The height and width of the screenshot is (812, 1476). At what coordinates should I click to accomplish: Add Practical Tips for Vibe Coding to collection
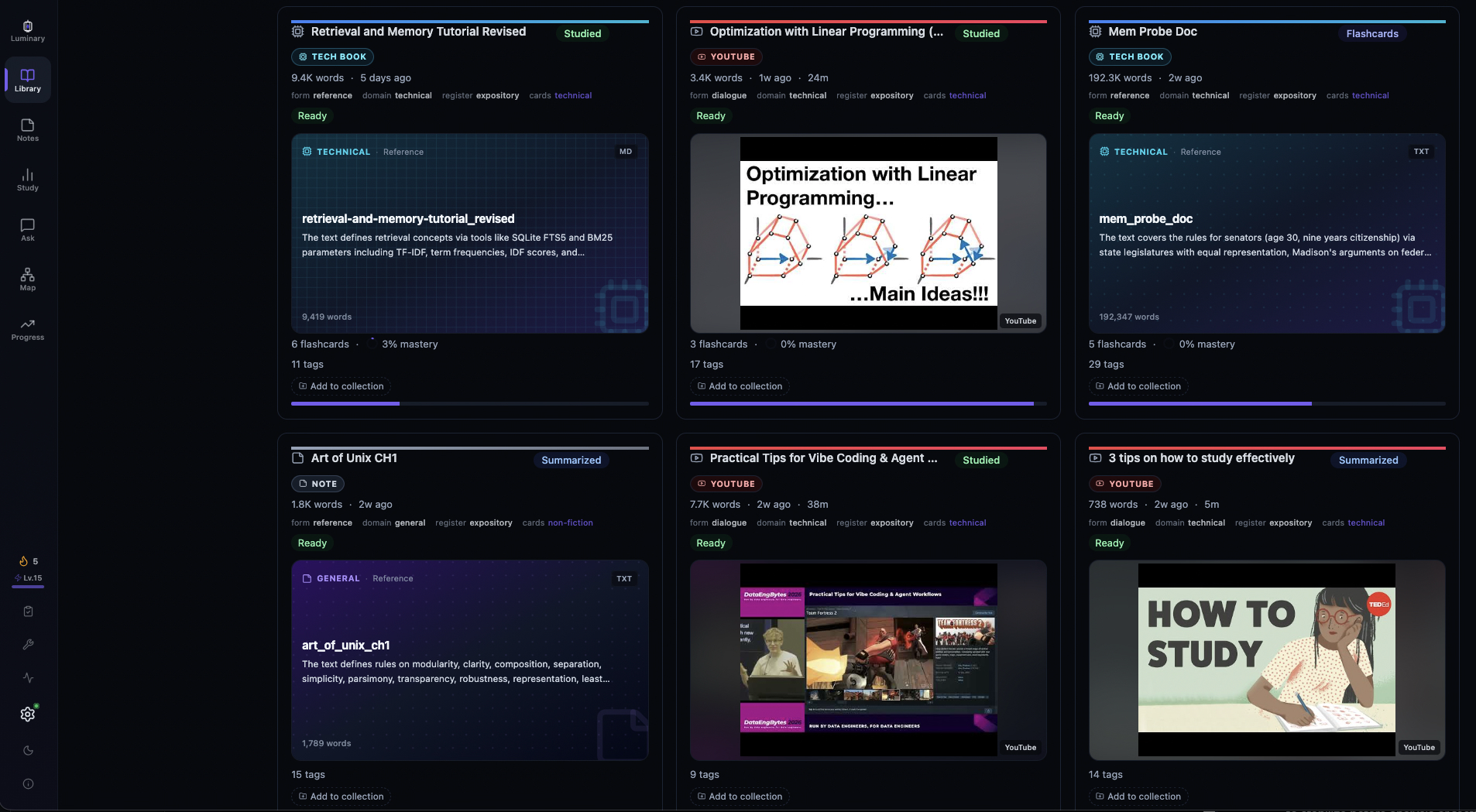click(x=740, y=797)
